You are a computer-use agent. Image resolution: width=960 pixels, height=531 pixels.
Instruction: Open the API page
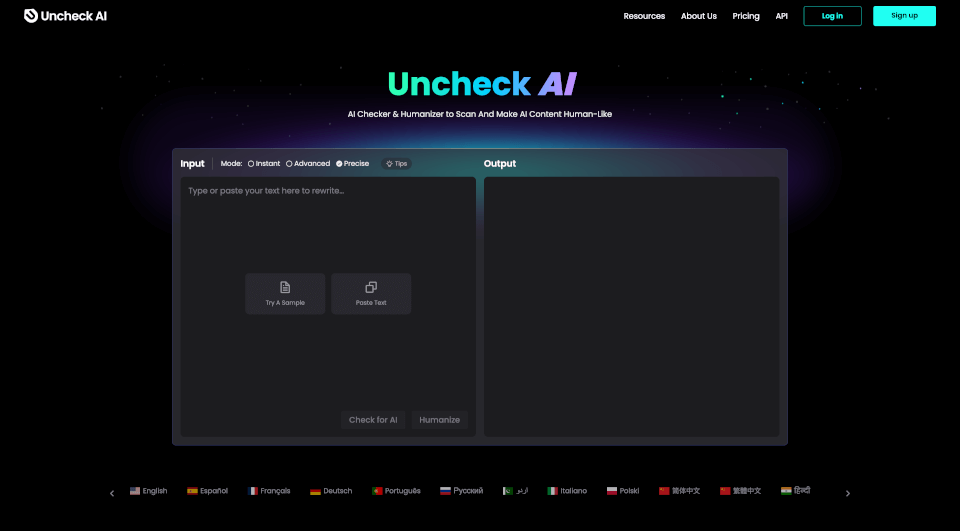pyautogui.click(x=782, y=16)
